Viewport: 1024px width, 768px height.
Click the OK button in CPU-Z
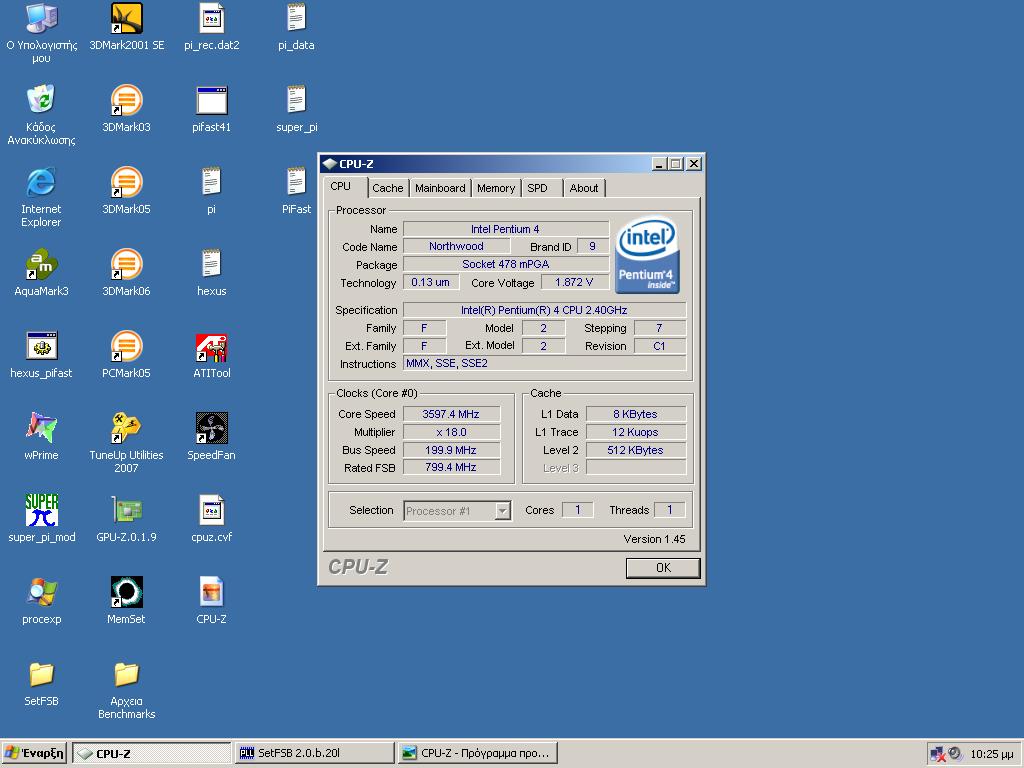point(663,568)
